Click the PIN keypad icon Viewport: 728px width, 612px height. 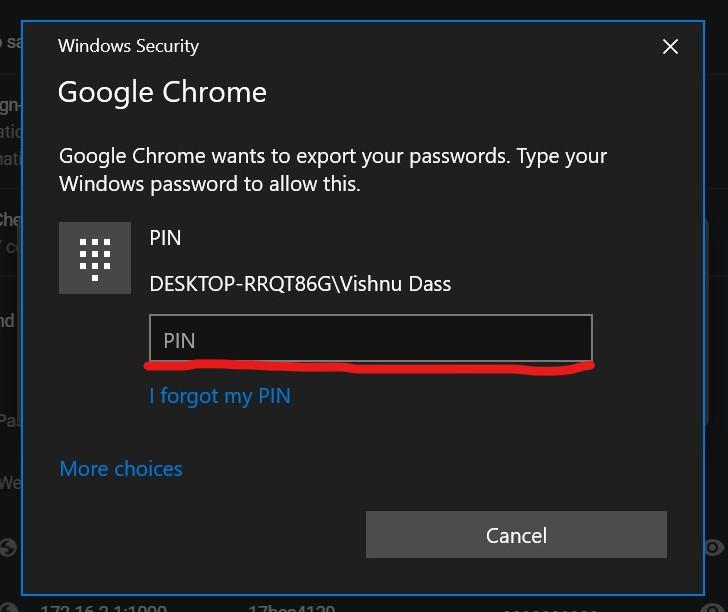click(95, 258)
